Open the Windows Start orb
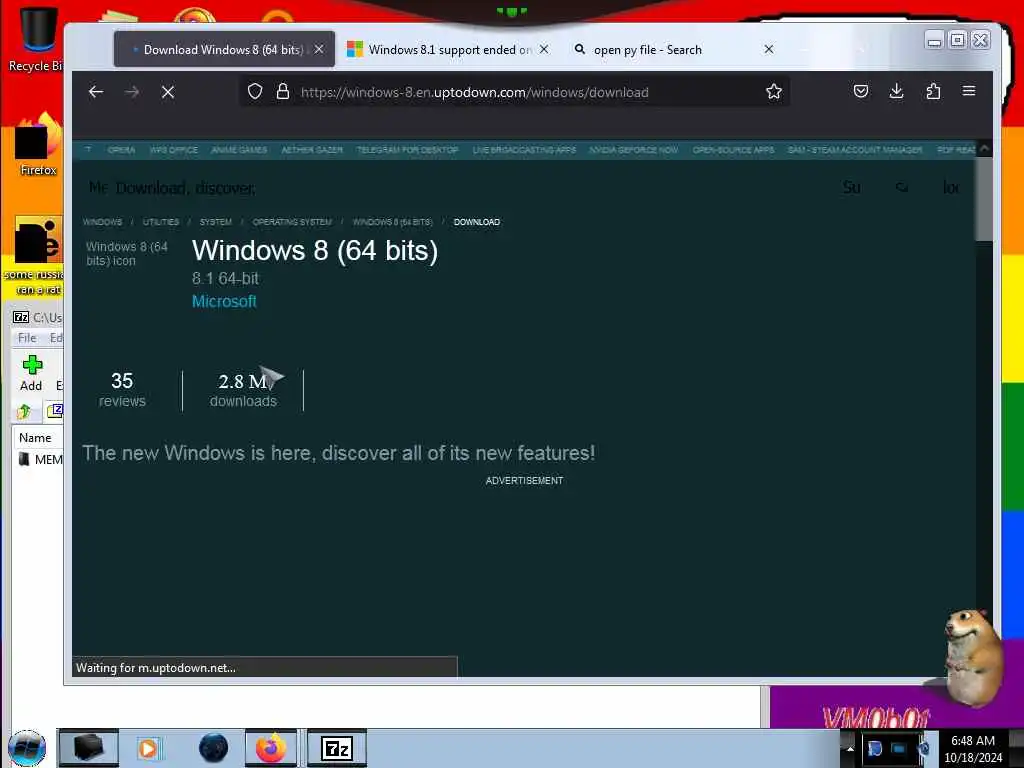Viewport: 1024px width, 768px height. pos(27,748)
